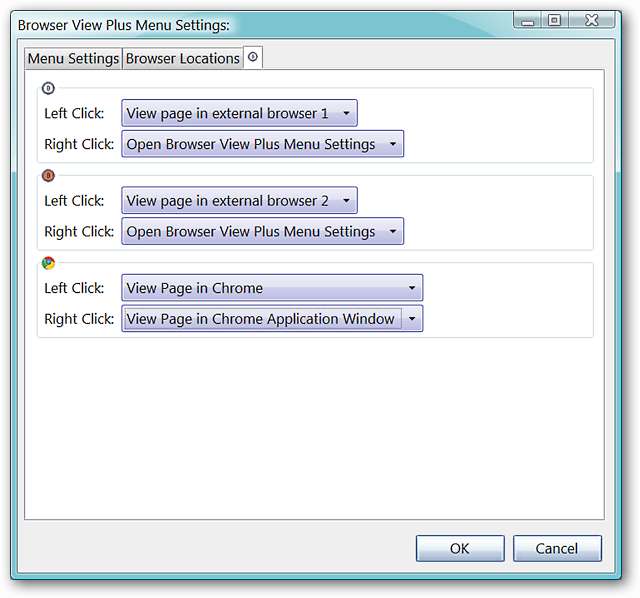This screenshot has width=640, height=598.
Task: Switch to the Browser Locations tab
Action: tap(182, 58)
